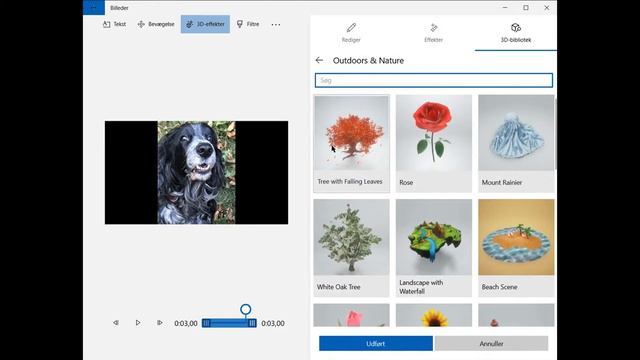Screen dimensions: 640x360
Task: Open the Tekst tool
Action: tap(114, 24)
